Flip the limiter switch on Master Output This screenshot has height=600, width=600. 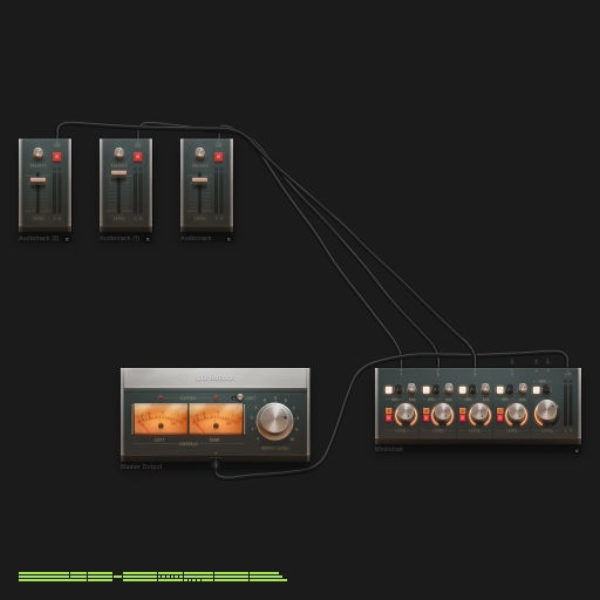(238, 398)
